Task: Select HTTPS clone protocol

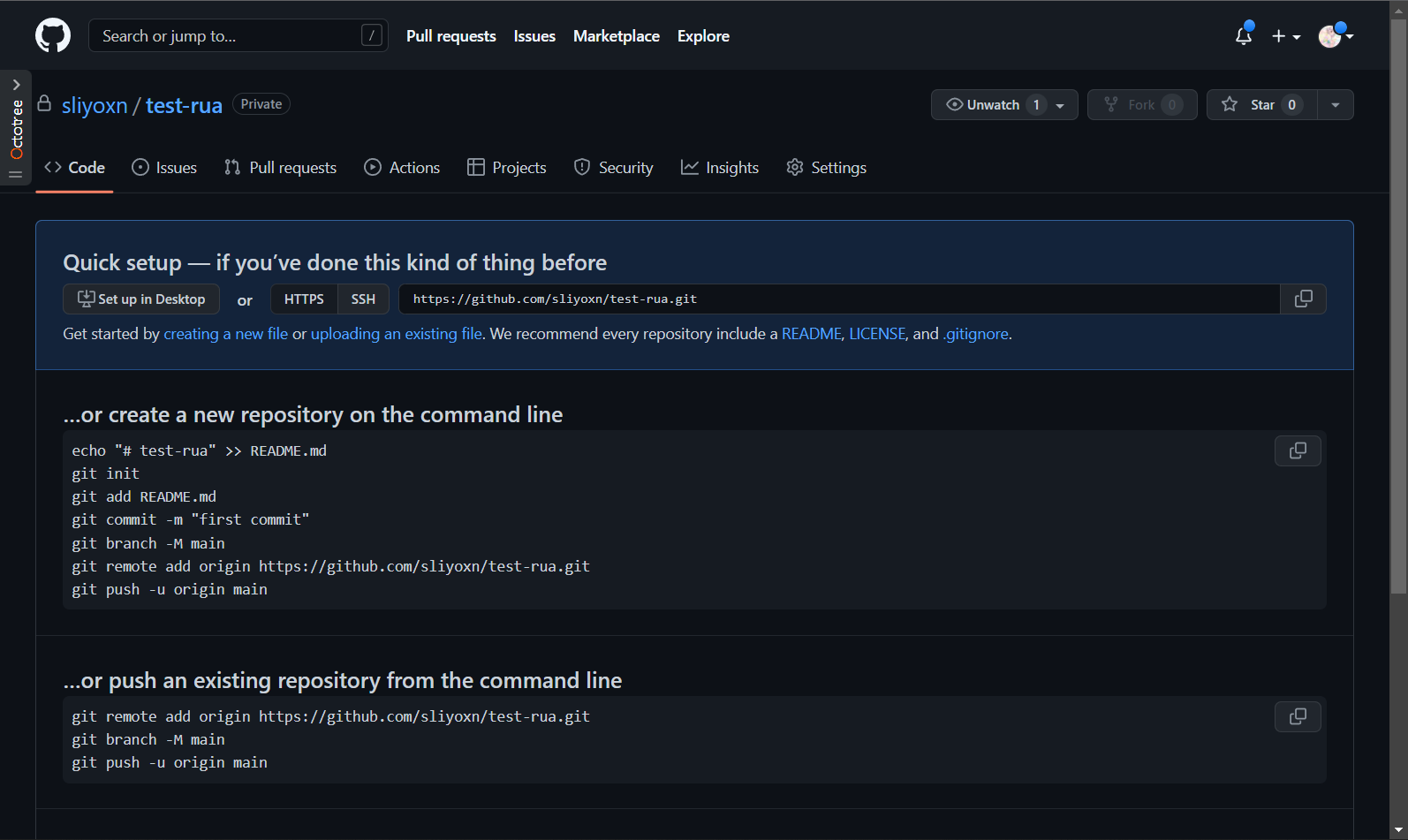Action: 304,299
